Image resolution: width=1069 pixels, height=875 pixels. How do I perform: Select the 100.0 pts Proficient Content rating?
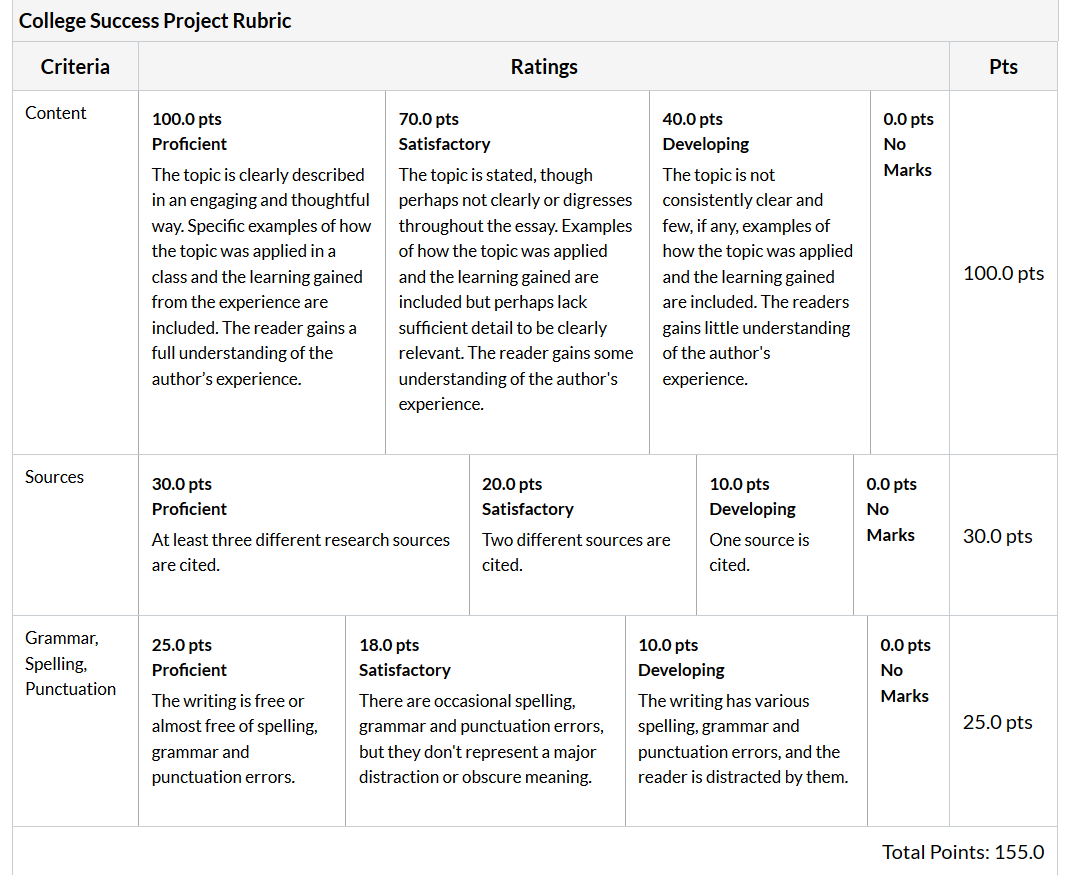[262, 272]
